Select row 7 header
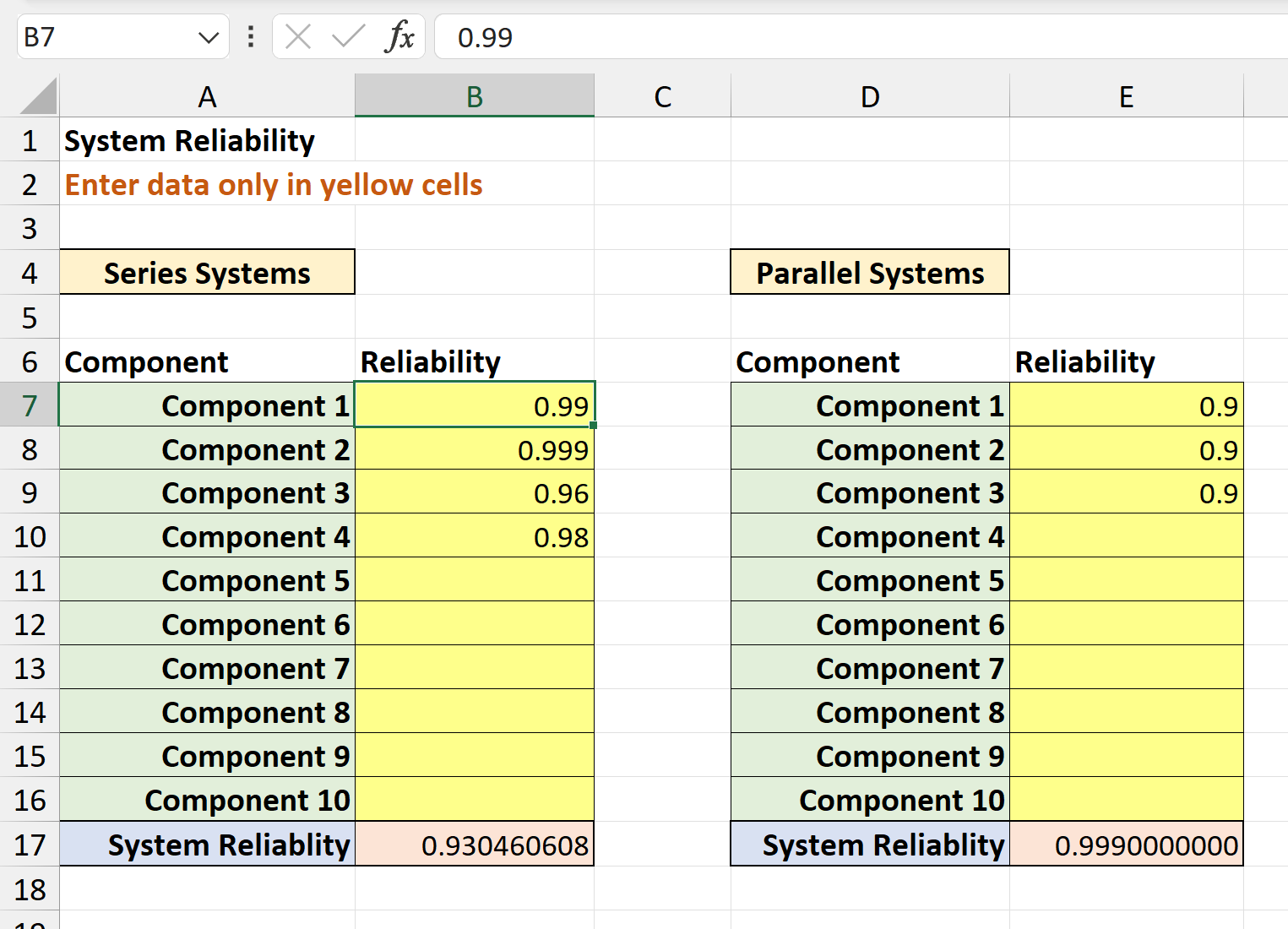1288x929 pixels. (x=30, y=405)
